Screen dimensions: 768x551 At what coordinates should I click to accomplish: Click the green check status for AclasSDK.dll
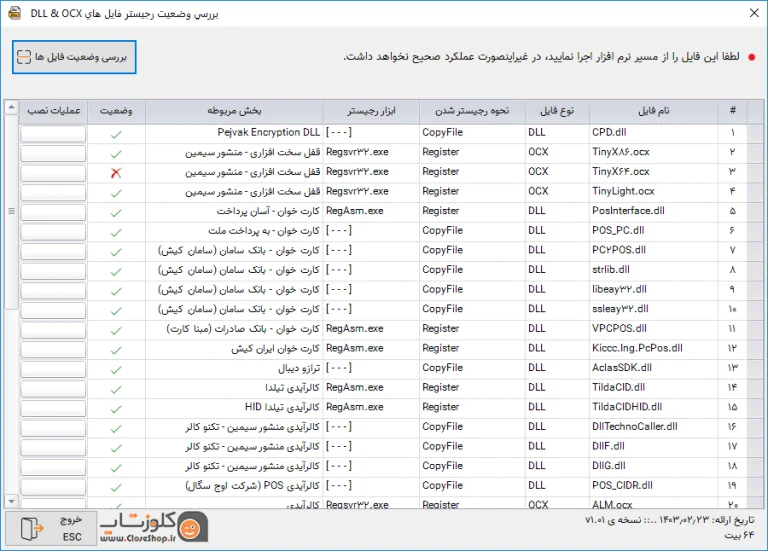tap(116, 369)
